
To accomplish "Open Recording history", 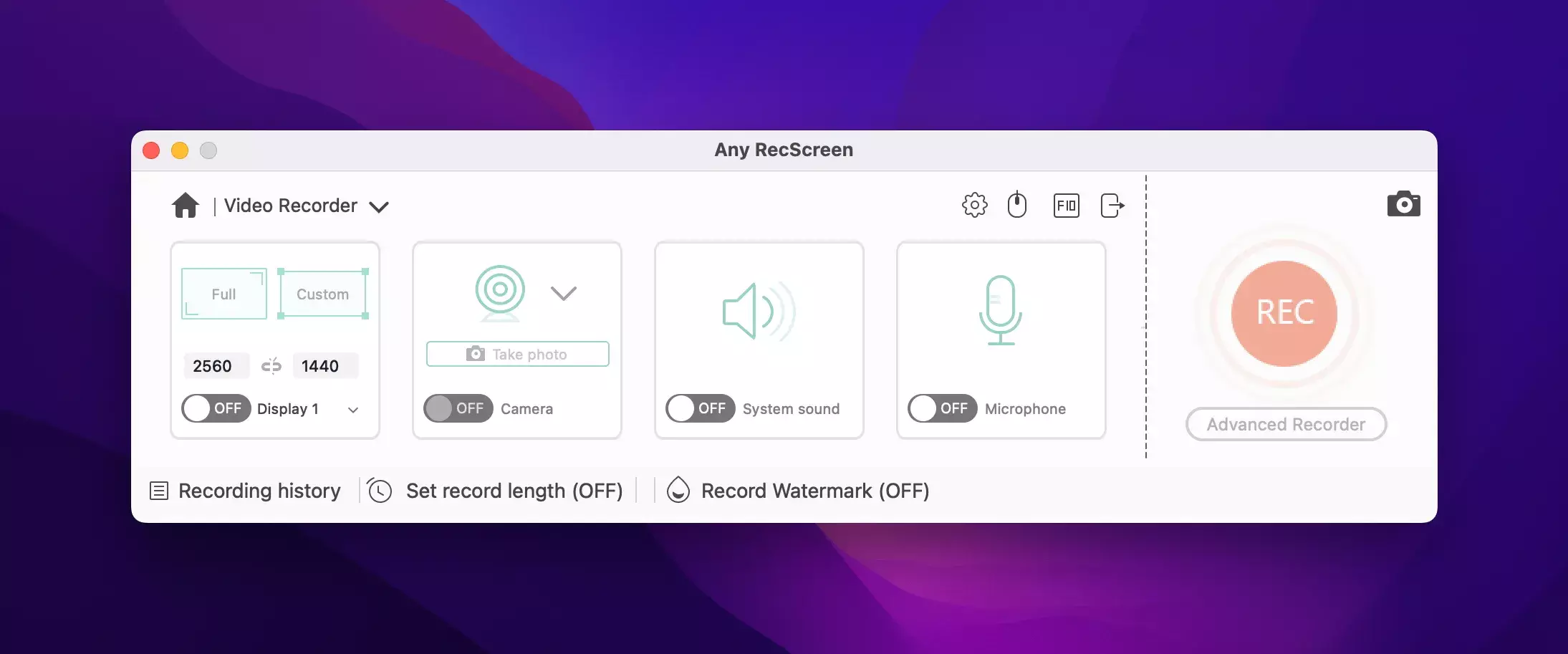I will pos(259,491).
